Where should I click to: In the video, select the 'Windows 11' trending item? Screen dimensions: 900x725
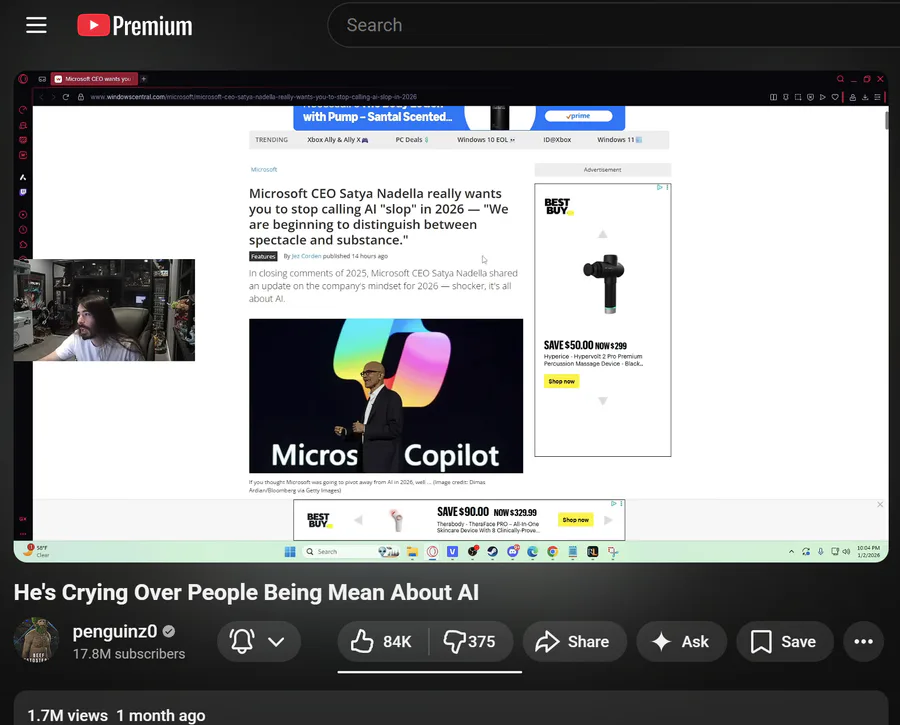coord(619,139)
